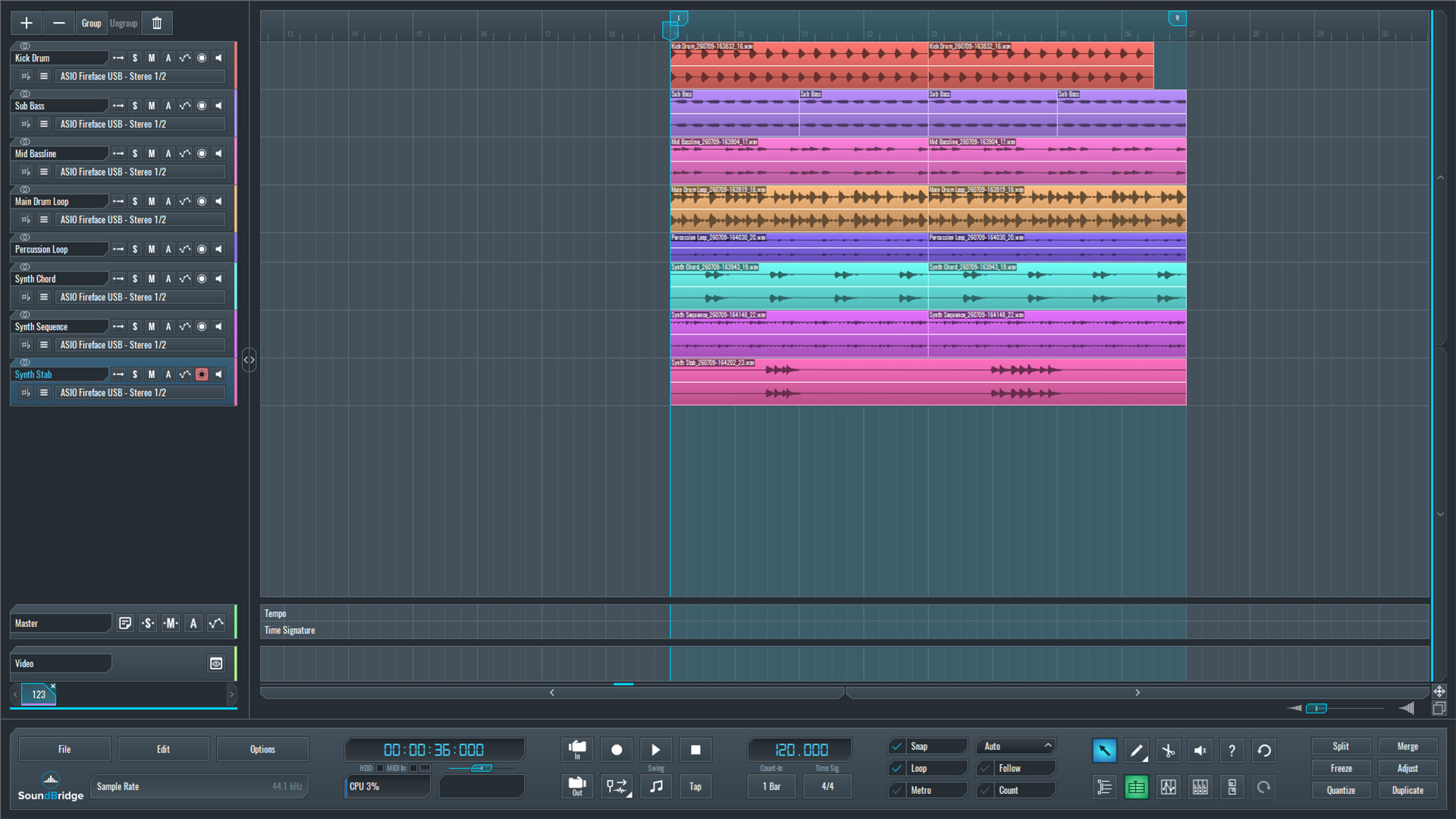Image resolution: width=1456 pixels, height=819 pixels.
Task: Open Sub Bass automation curve icon
Action: click(185, 105)
